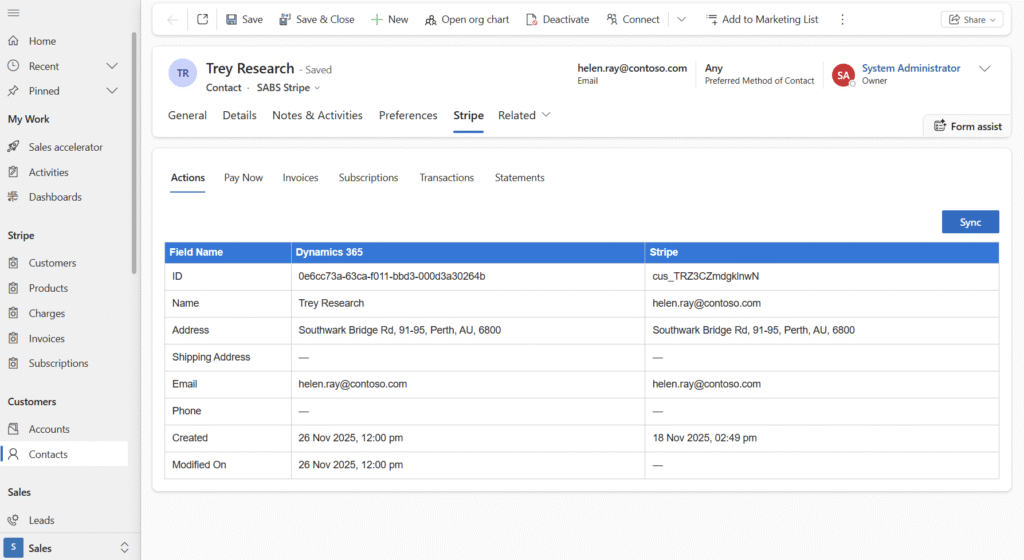
Task: Open Sales accelerator from sidebar
Action: (x=65, y=147)
